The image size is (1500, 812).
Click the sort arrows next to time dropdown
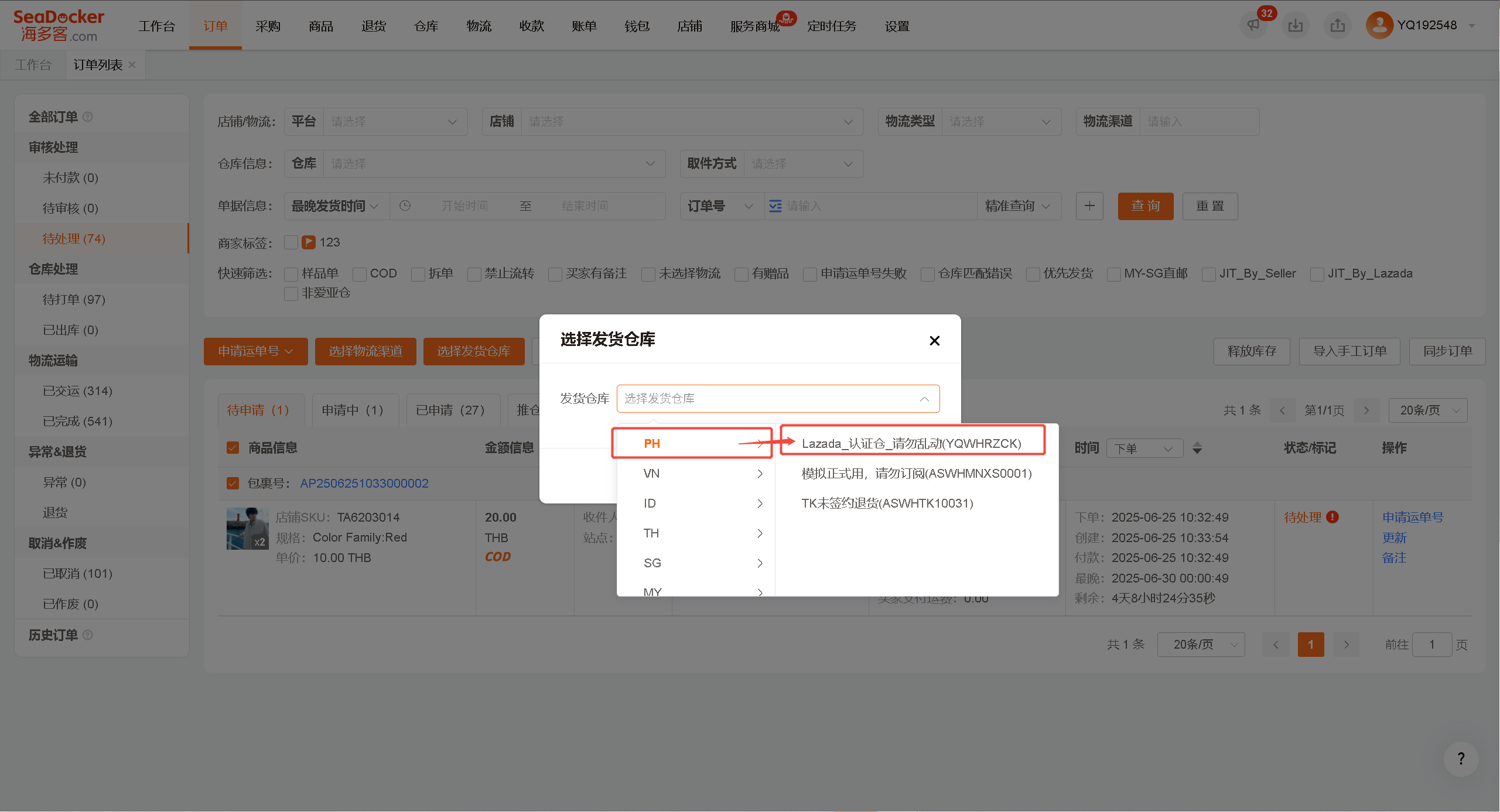coord(1197,448)
